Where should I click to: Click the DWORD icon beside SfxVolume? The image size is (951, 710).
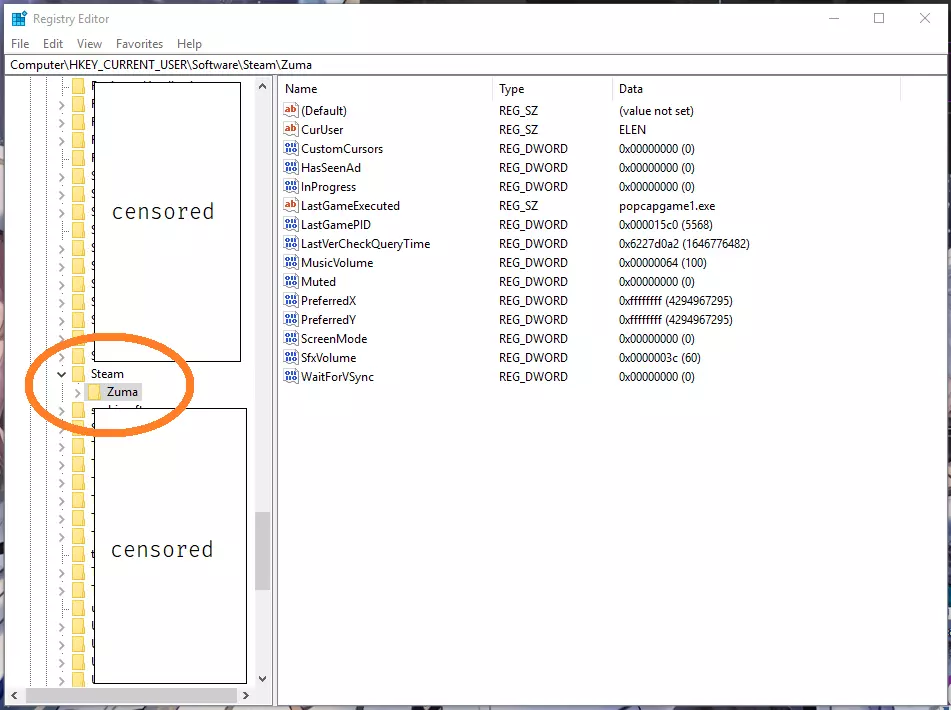pos(291,357)
